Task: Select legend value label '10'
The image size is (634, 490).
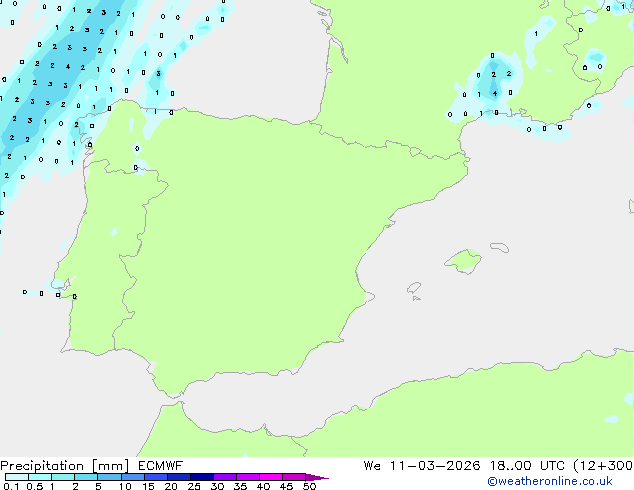Action: 125,486
